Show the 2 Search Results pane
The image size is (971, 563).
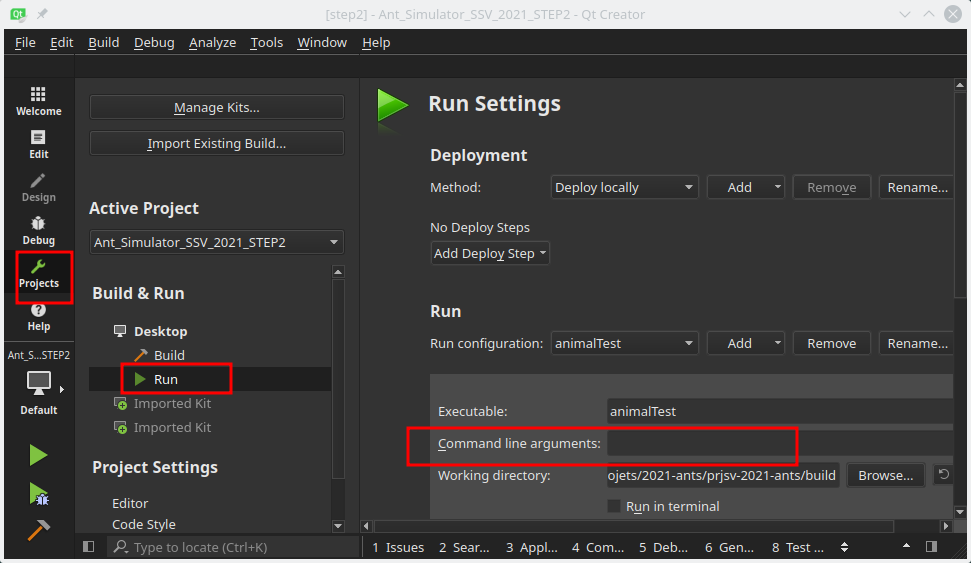[x=464, y=547]
